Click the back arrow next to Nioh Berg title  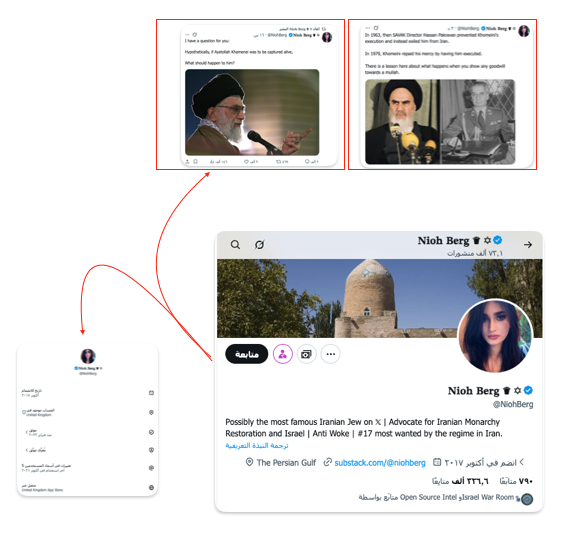coord(528,245)
